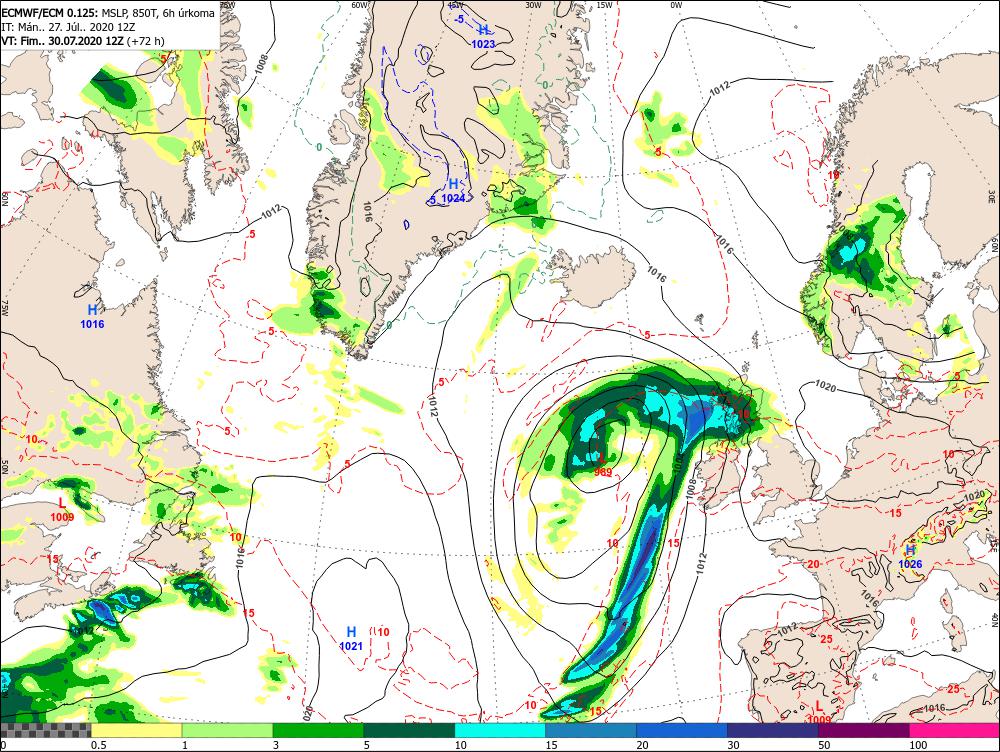Viewport: 1000px width, 752px height.
Task: Click the magenta over-100 legend swatch
Action: (954, 730)
